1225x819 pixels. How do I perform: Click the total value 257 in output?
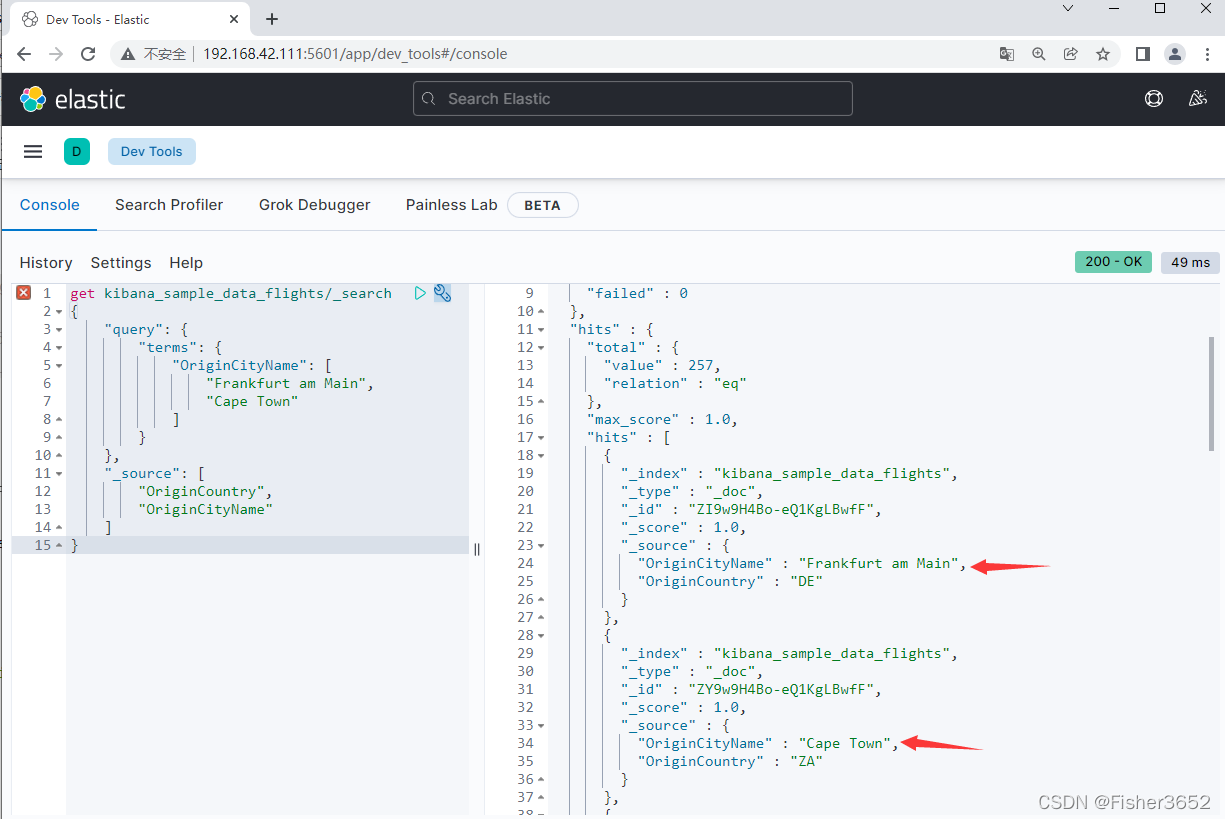pos(700,366)
